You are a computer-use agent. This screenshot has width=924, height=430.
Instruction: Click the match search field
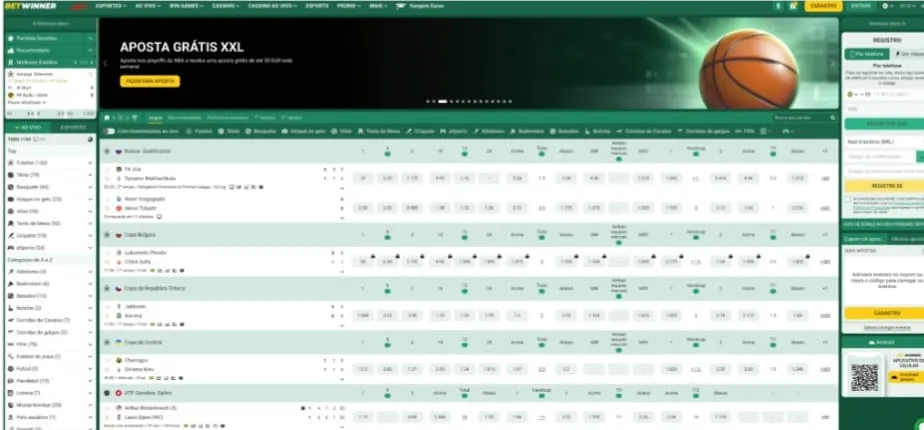pyautogui.click(x=800, y=118)
